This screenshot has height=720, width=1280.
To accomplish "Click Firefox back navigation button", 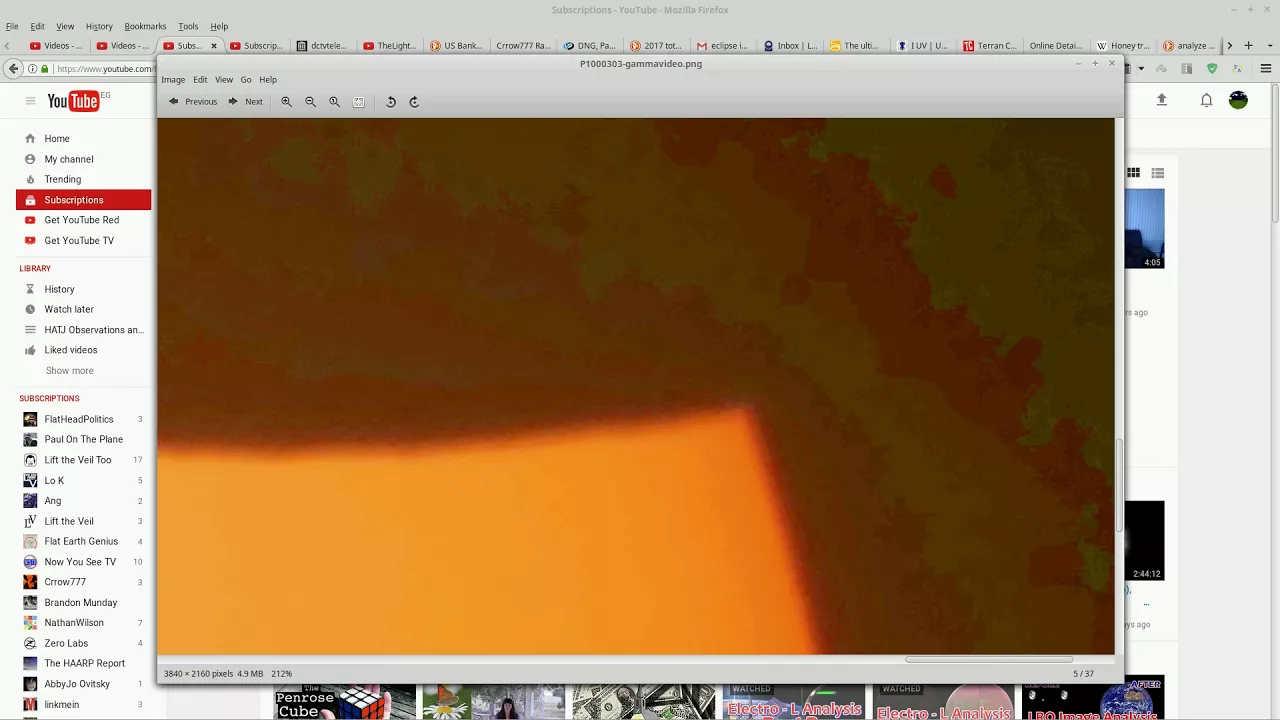I will point(13,68).
